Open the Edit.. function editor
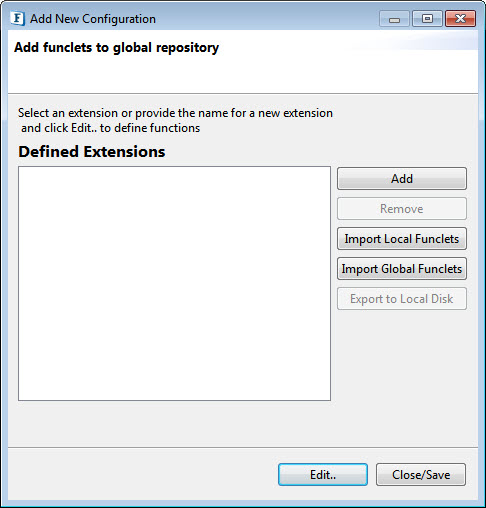Screen dimensions: 486x508 pyautogui.click(x=323, y=474)
